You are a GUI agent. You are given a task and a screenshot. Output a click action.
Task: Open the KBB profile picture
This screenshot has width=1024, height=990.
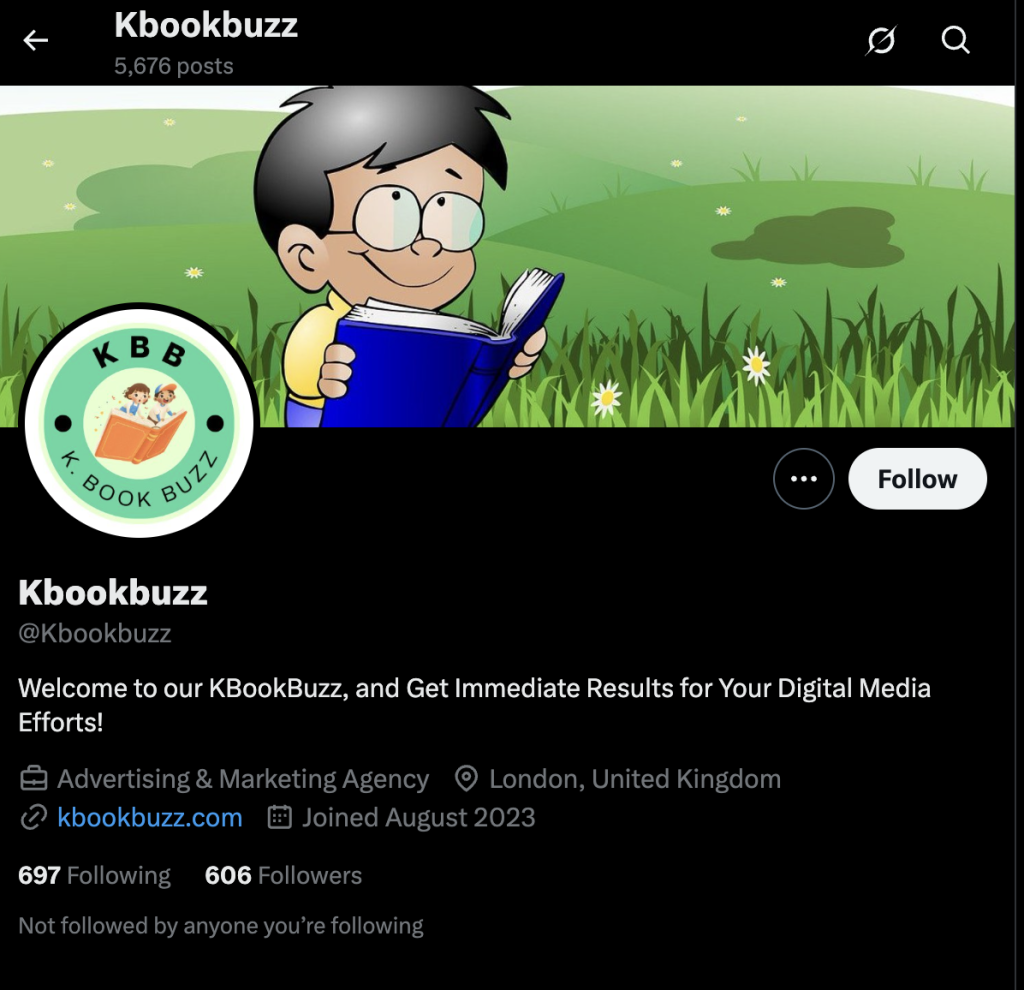(139, 423)
